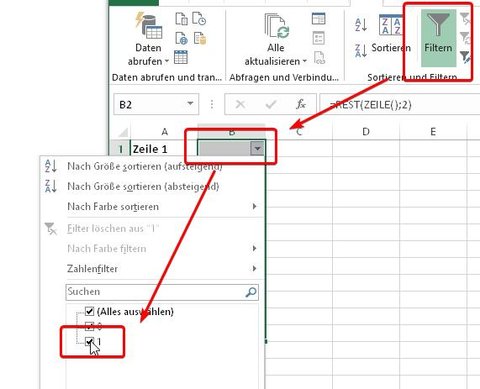The height and width of the screenshot is (389, 480).
Task: Open the Daten abrufen database icon
Action: [149, 25]
